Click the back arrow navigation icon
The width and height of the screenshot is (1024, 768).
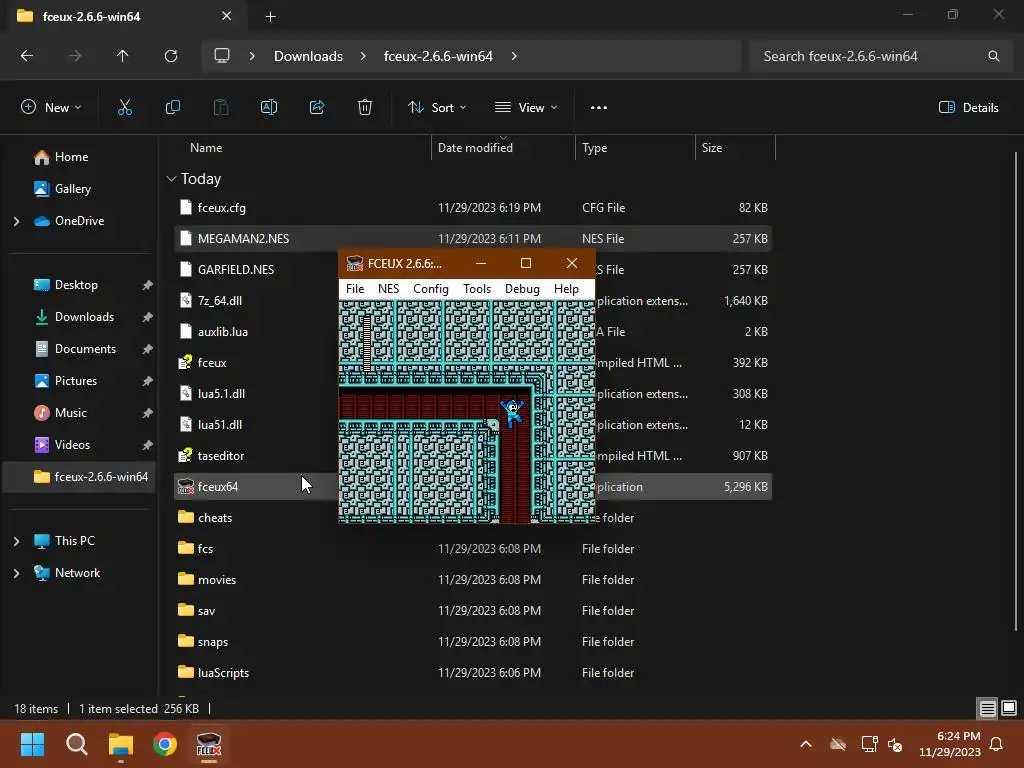(x=27, y=56)
